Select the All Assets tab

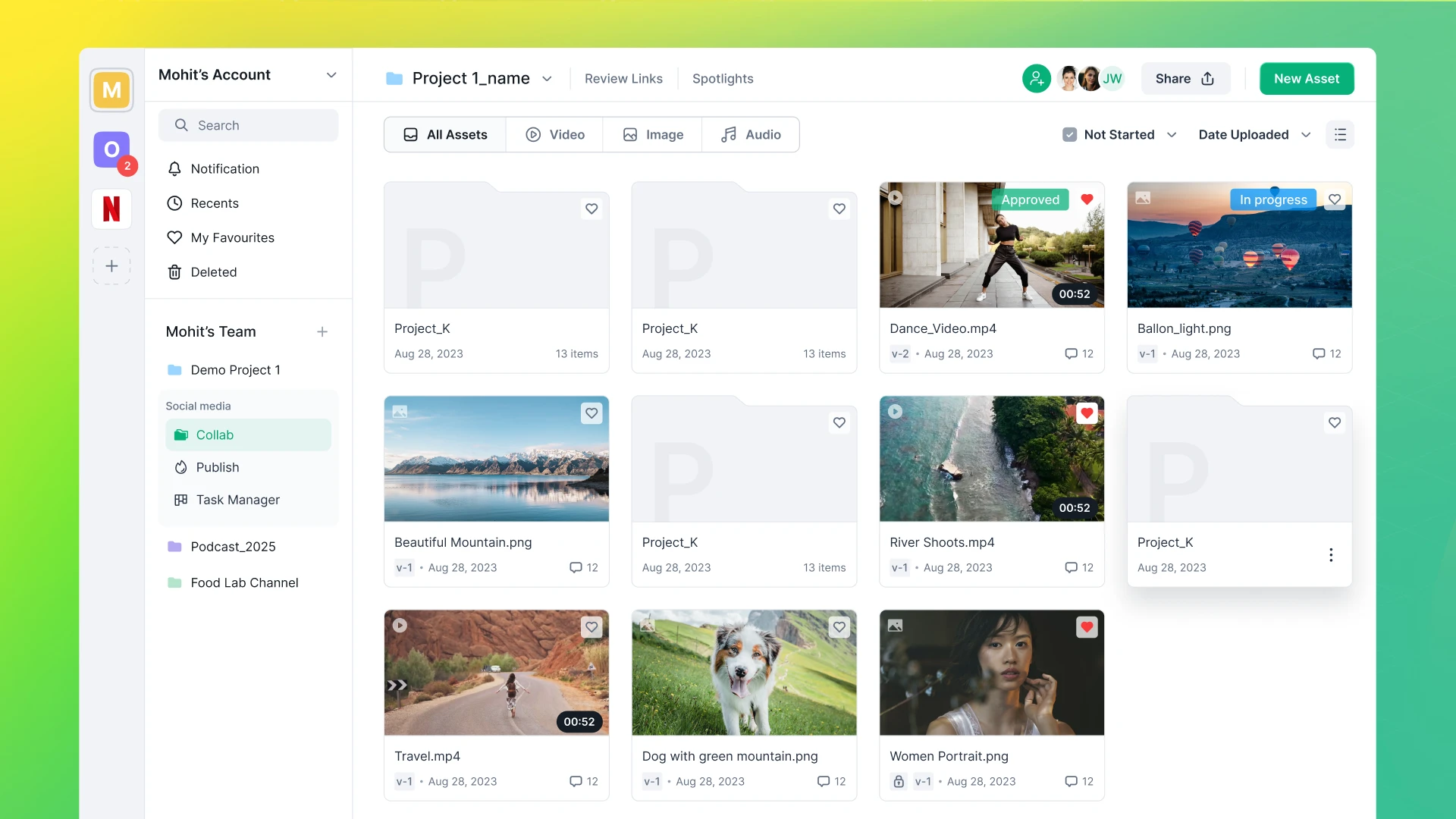tap(445, 134)
